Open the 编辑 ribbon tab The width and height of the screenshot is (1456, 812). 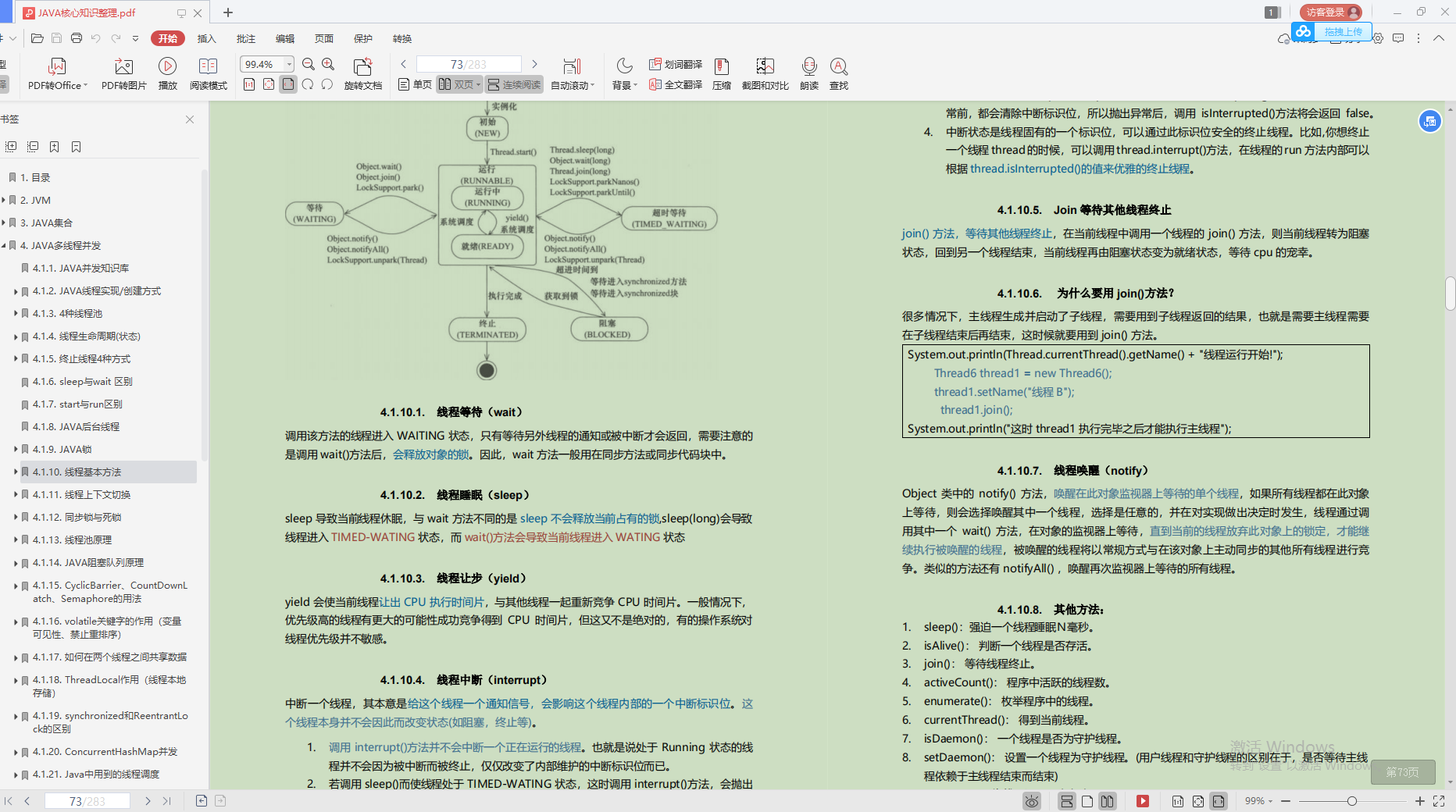click(x=284, y=38)
